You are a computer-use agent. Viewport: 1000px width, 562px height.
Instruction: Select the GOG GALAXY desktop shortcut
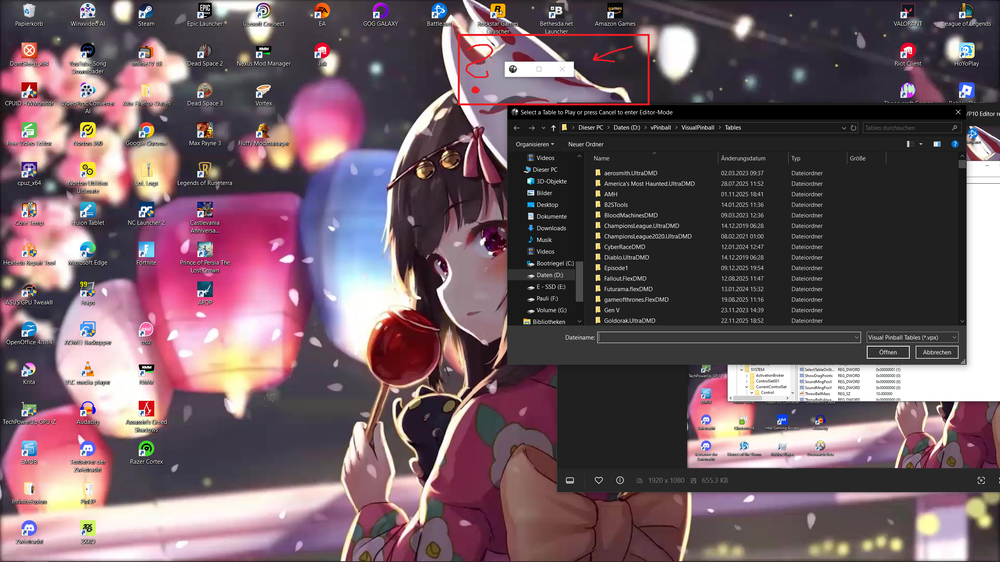[x=380, y=15]
